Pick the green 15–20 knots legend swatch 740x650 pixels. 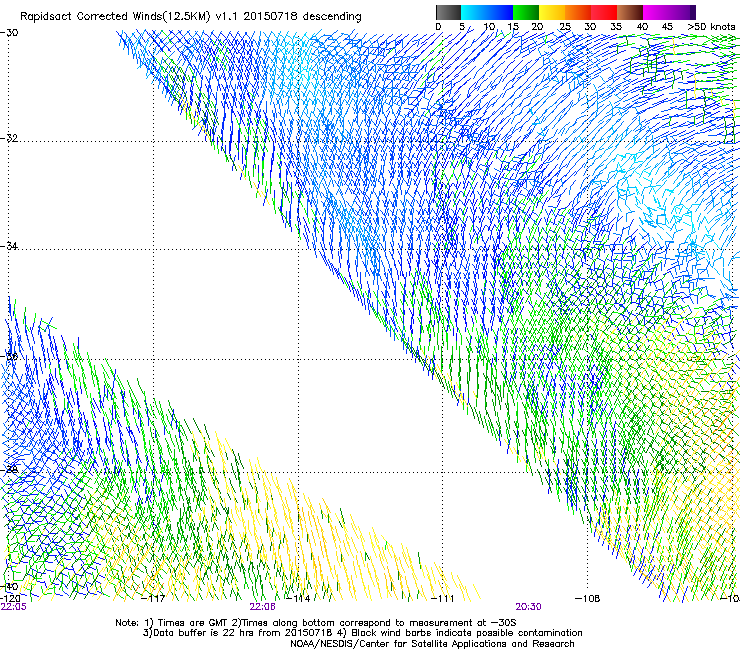click(x=526, y=12)
